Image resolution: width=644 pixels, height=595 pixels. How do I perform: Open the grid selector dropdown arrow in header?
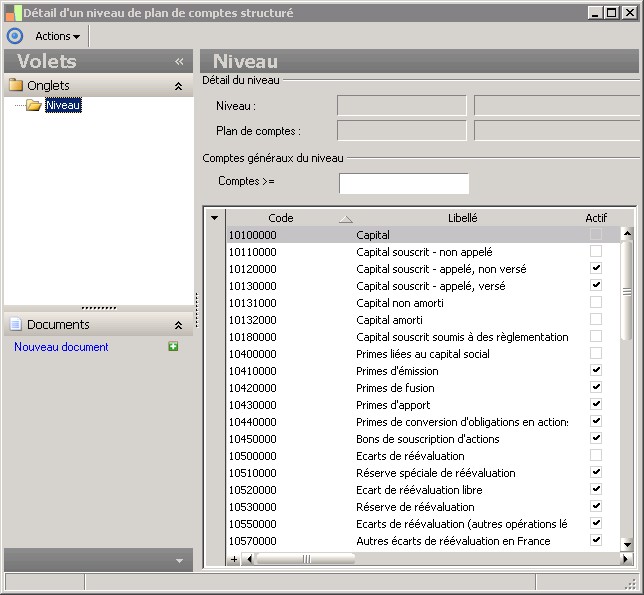(x=214, y=218)
